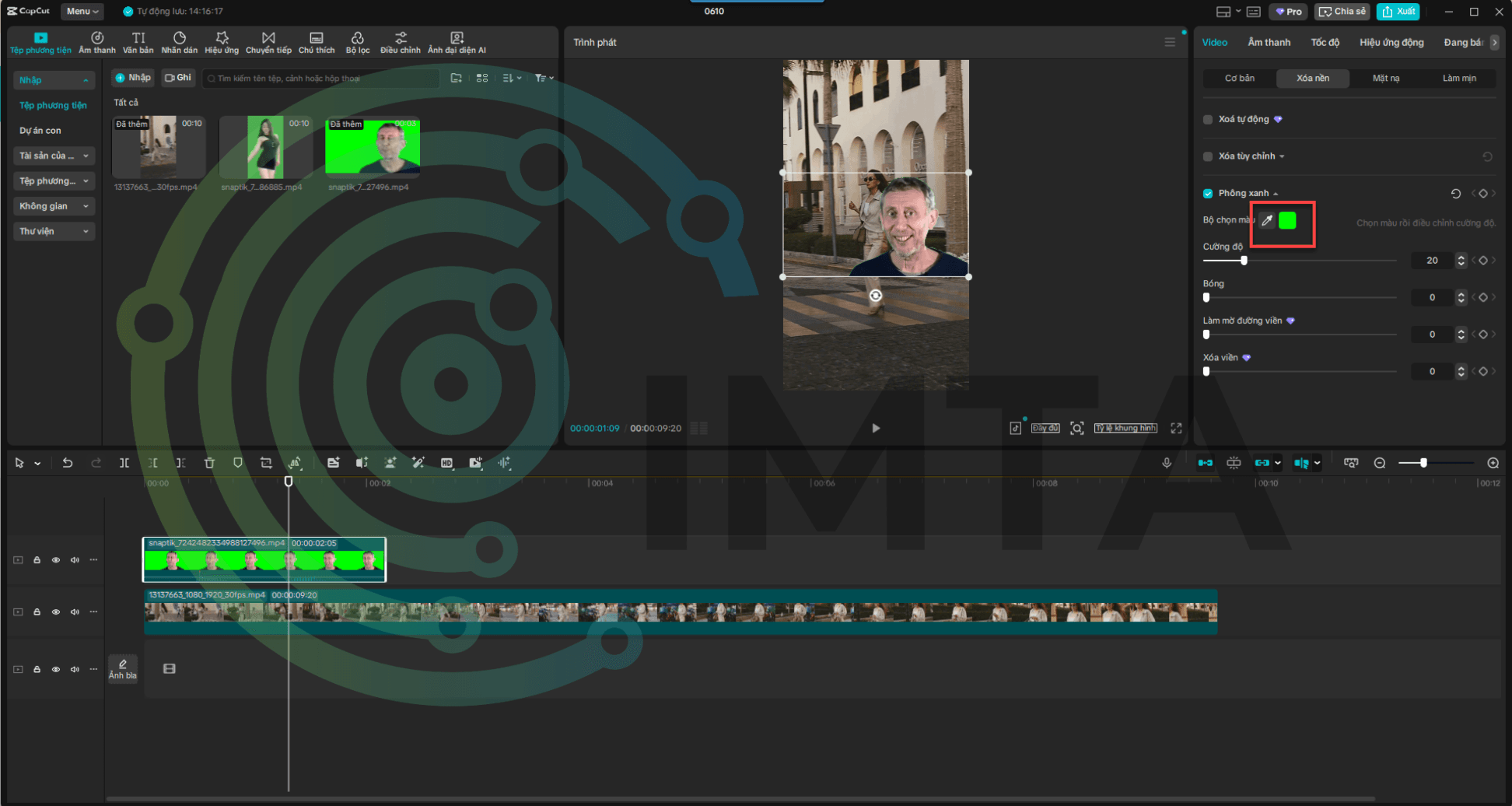This screenshot has height=806, width=1512.
Task: Click the microphone record voiceover icon
Action: point(1167,463)
